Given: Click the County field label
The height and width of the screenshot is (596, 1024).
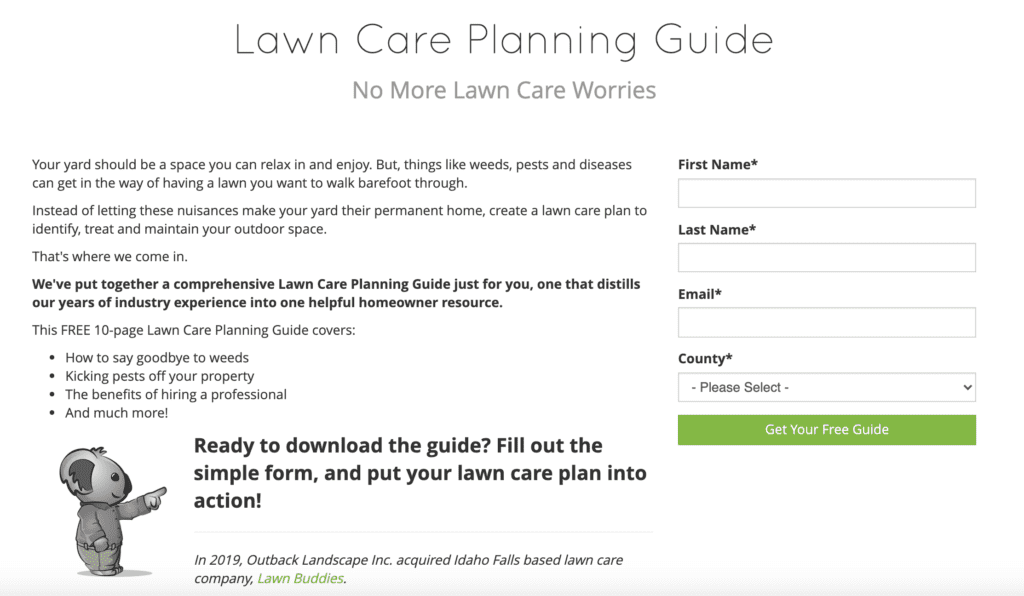Looking at the screenshot, I should tap(705, 358).
